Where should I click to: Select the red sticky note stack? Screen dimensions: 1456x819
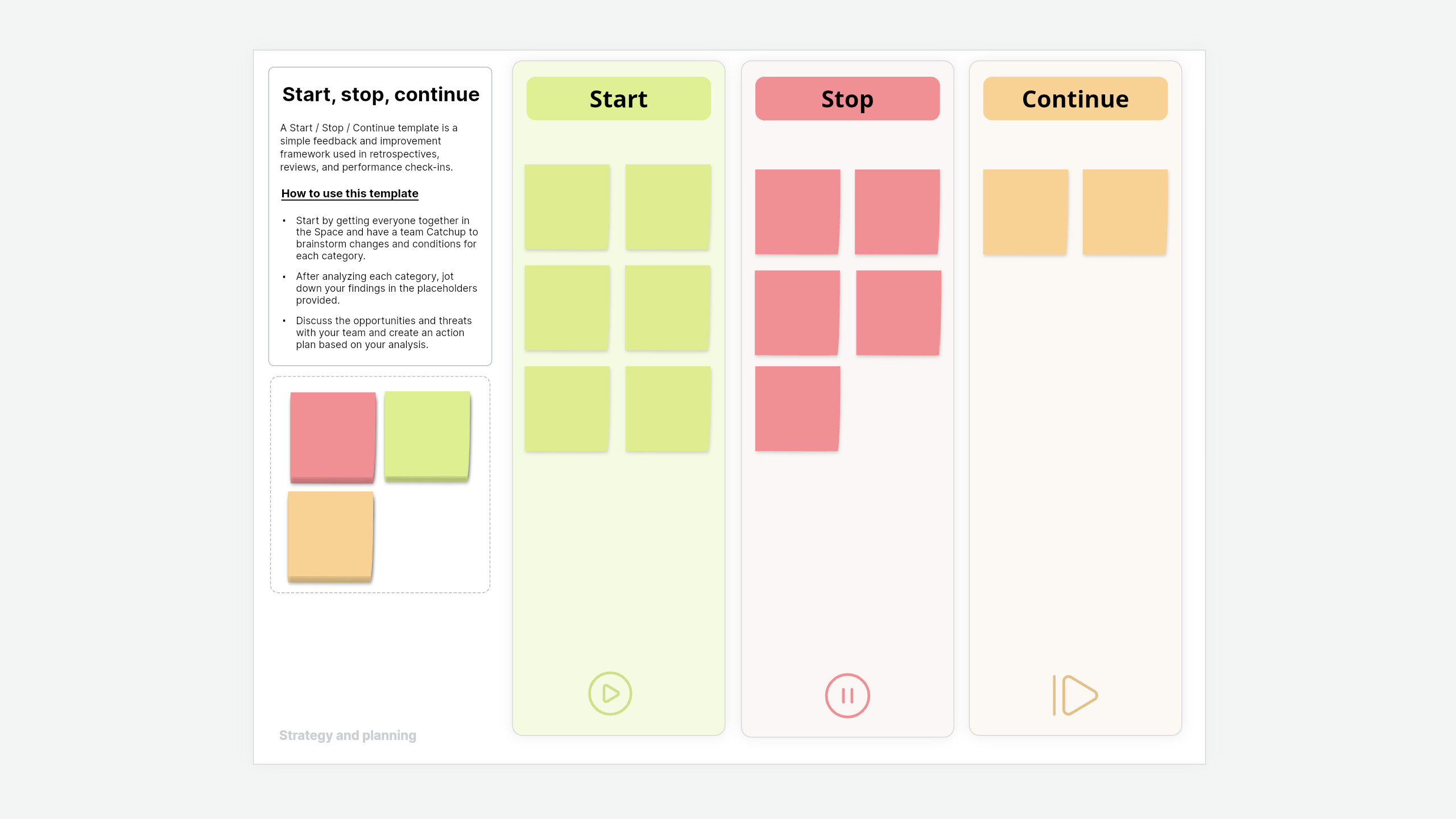pyautogui.click(x=333, y=436)
